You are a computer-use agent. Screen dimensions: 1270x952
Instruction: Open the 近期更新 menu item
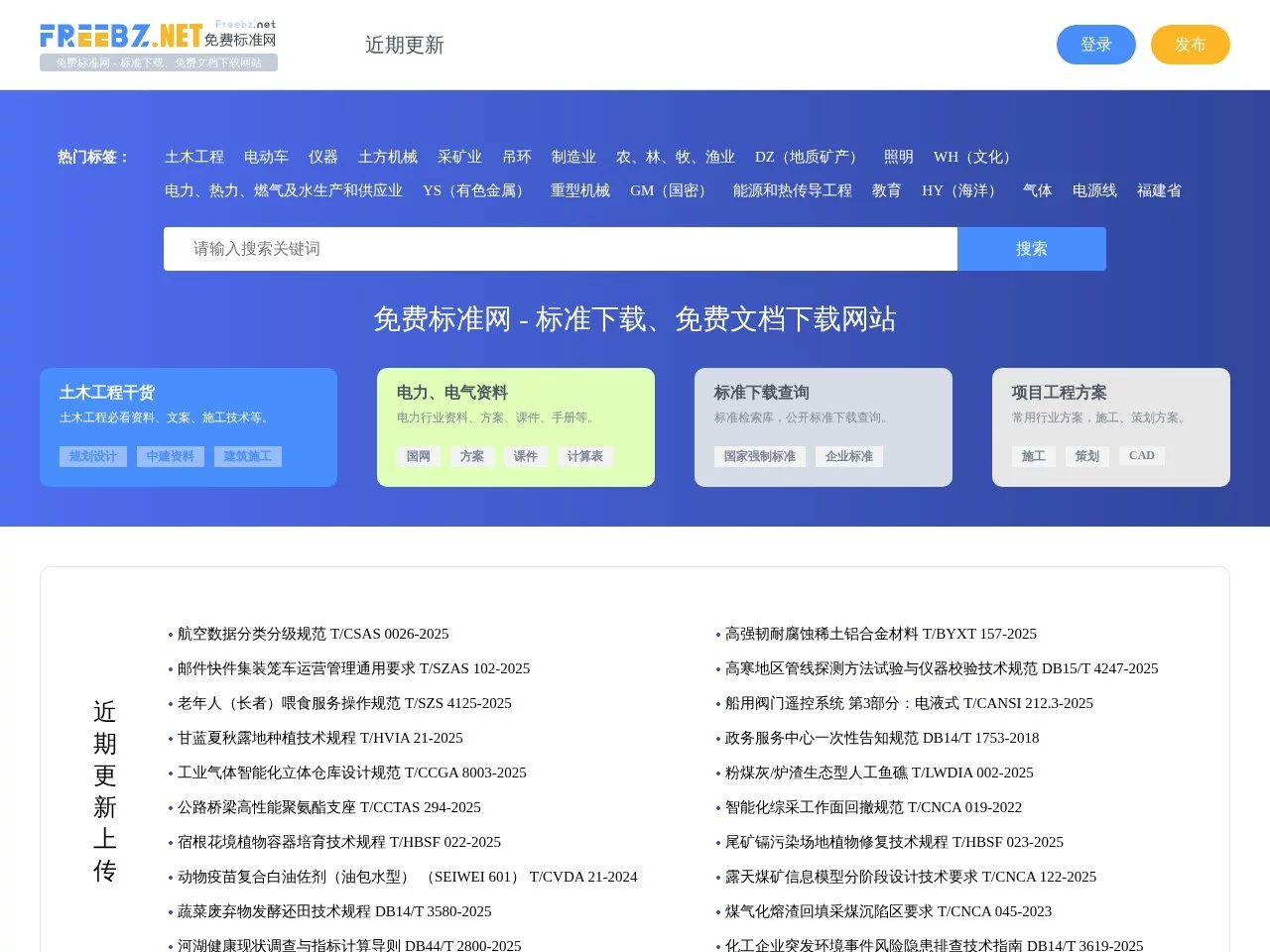point(404,45)
